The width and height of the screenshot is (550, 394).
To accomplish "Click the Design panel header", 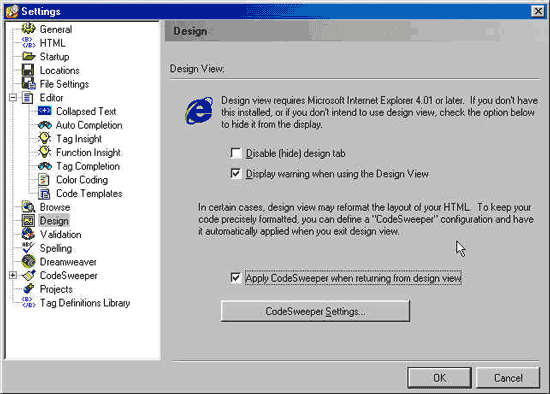I will pos(355,31).
